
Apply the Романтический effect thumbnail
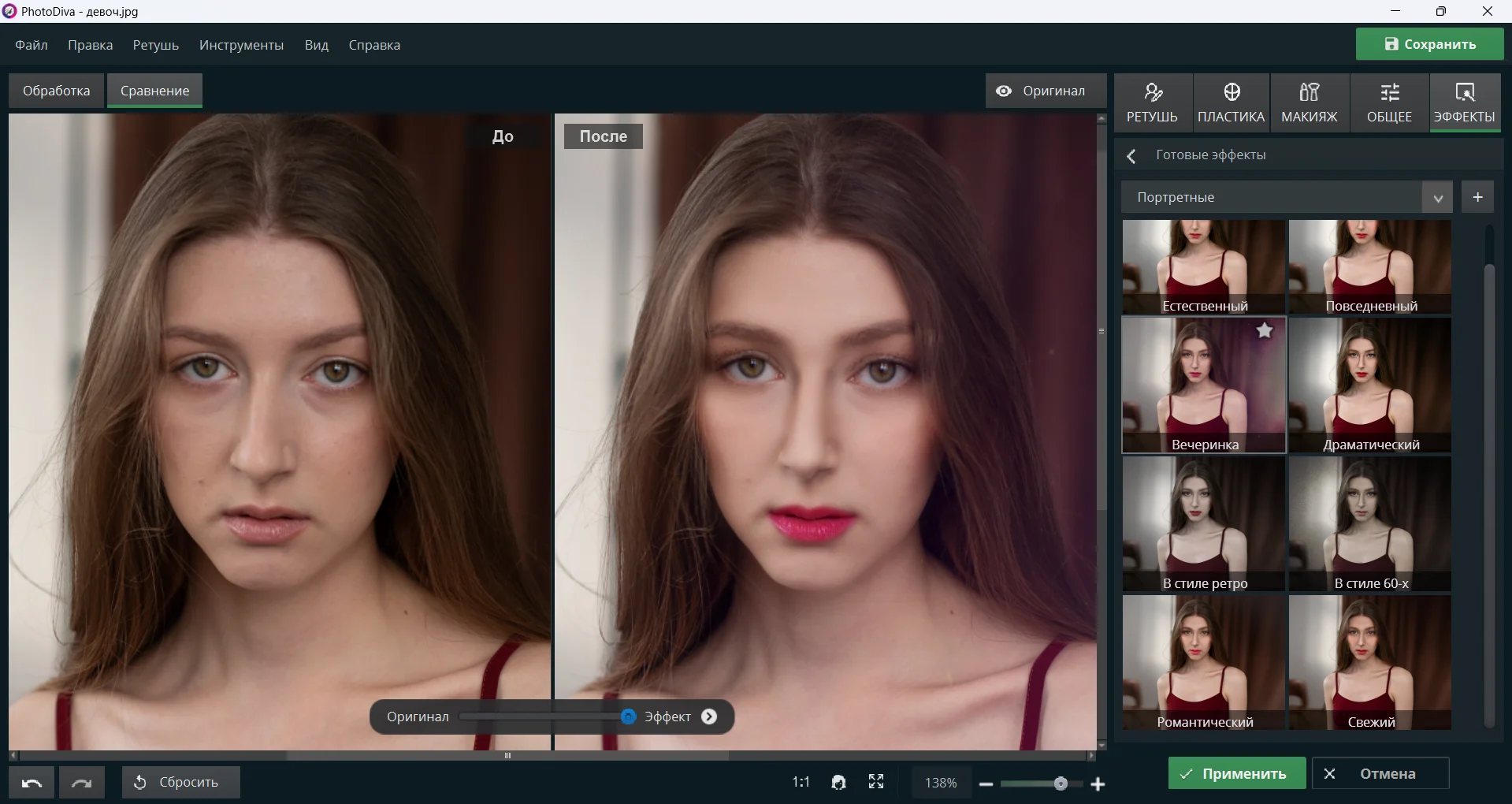(x=1203, y=662)
